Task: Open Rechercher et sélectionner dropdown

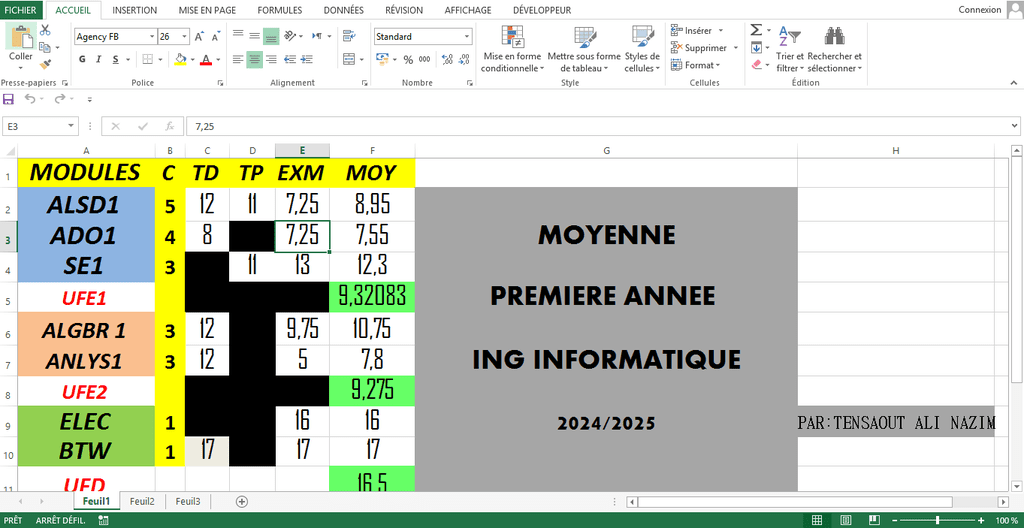Action: [835, 49]
